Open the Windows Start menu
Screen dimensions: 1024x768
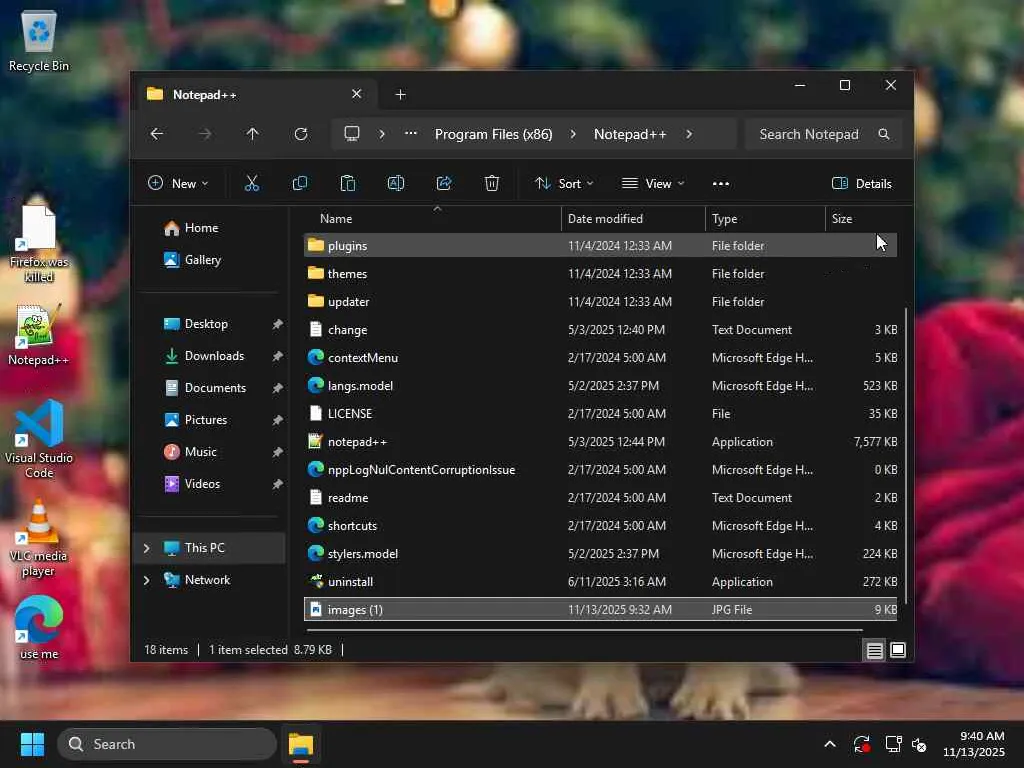click(32, 744)
